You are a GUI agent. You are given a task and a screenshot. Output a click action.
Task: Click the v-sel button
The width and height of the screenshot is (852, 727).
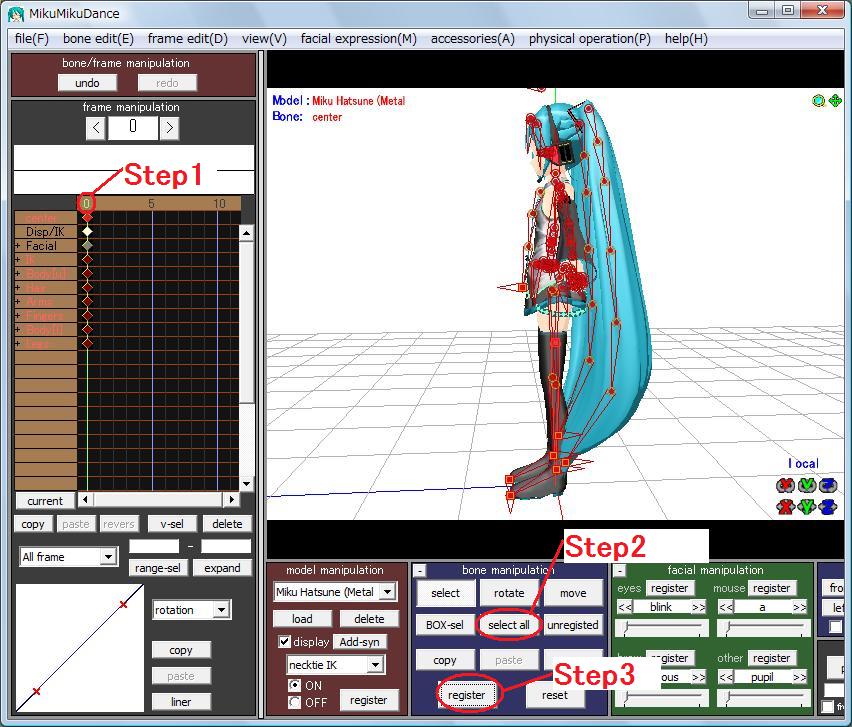pyautogui.click(x=172, y=524)
